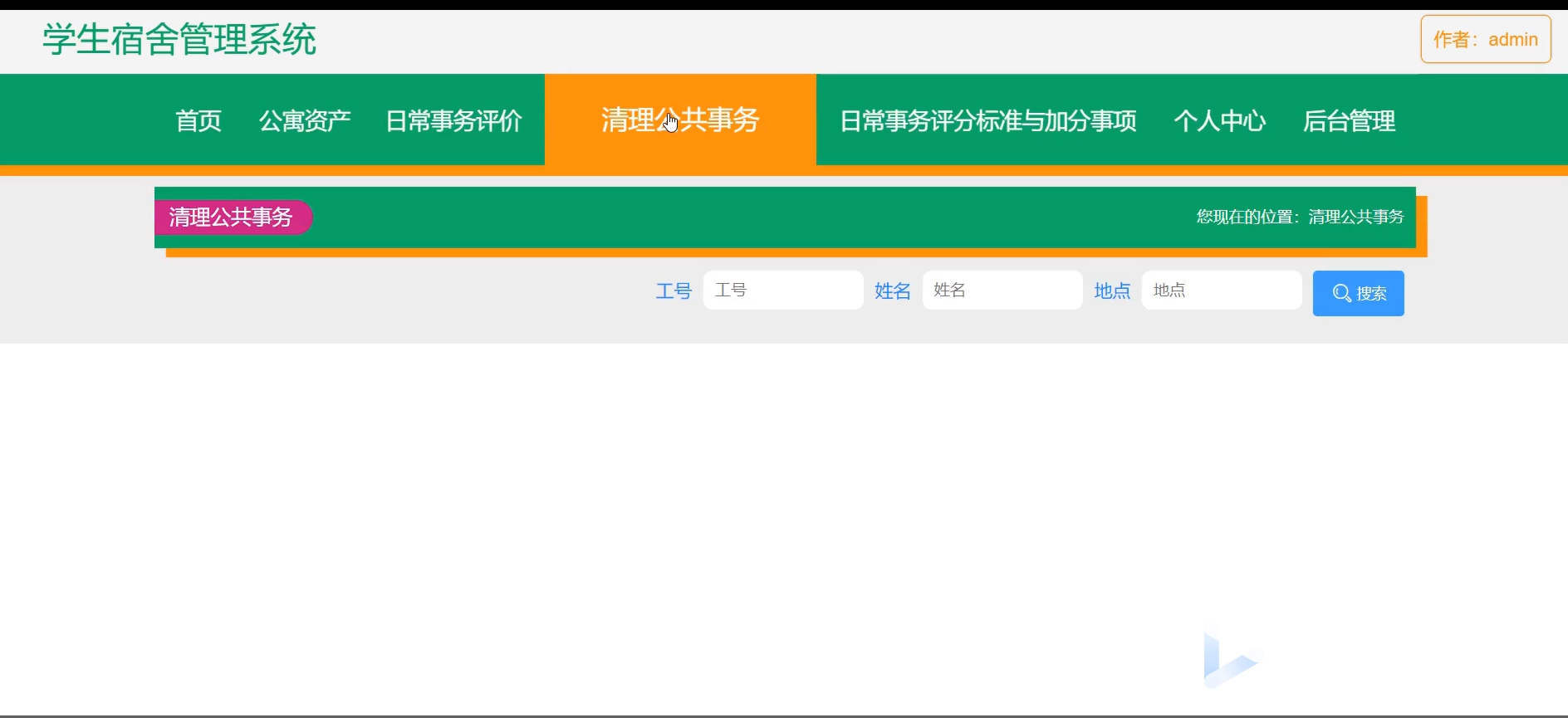Open the 个人中心 menu
Viewport: 1568px width, 718px height.
(1219, 121)
